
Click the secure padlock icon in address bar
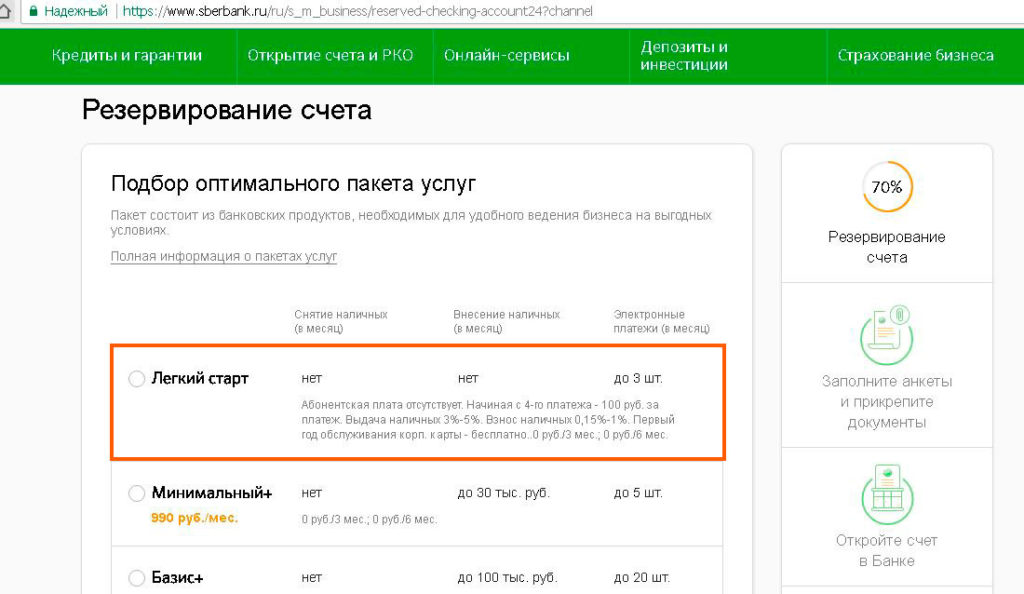pyautogui.click(x=33, y=12)
